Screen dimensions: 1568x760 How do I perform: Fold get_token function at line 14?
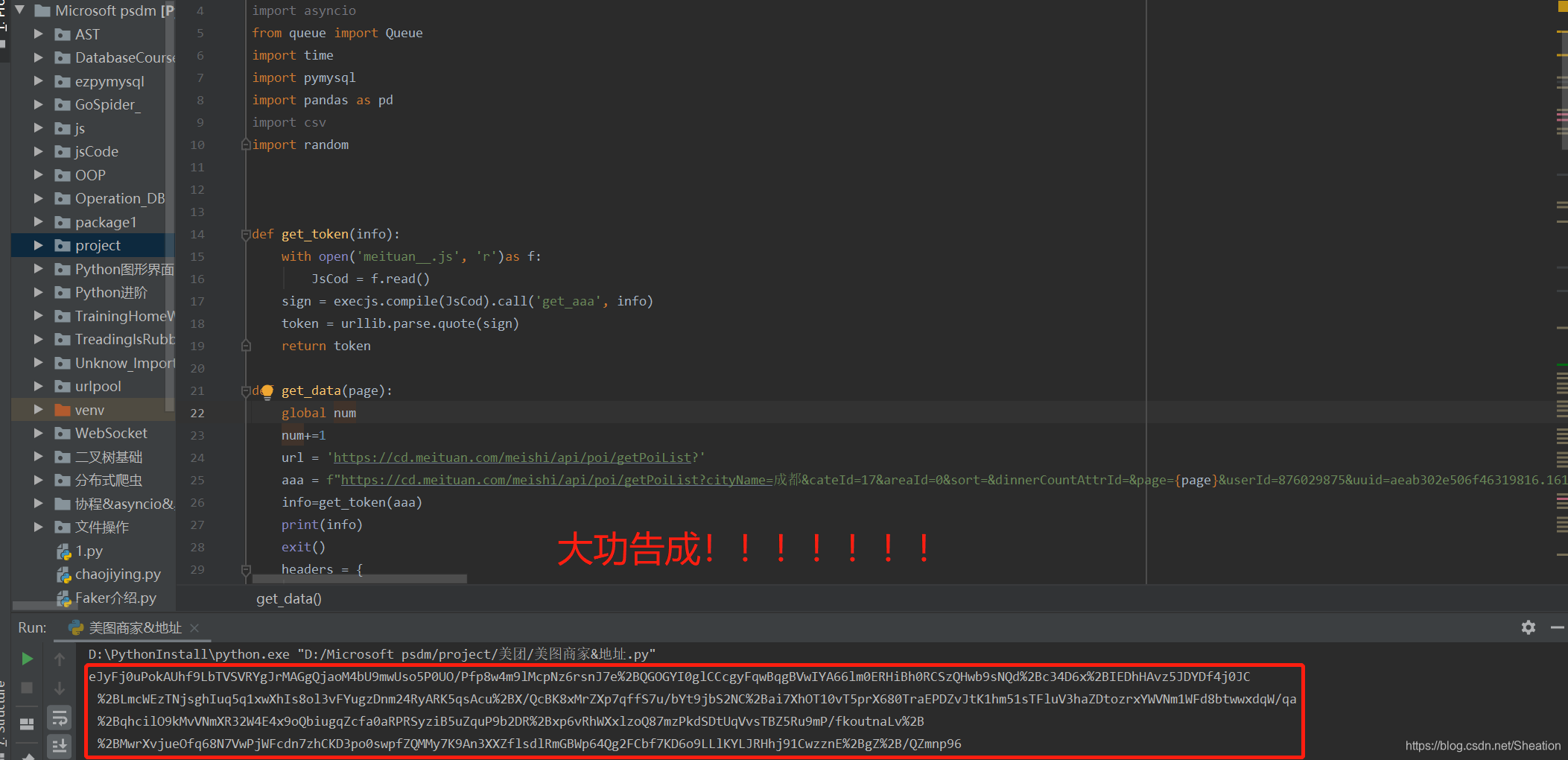click(246, 235)
